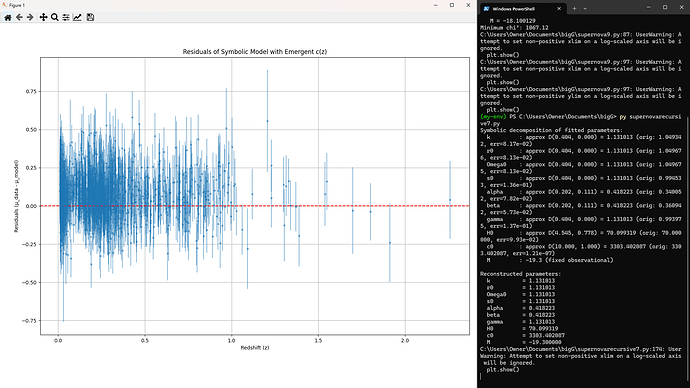Open edit axis and curve parameters
690x388 pixels.
click(77, 17)
